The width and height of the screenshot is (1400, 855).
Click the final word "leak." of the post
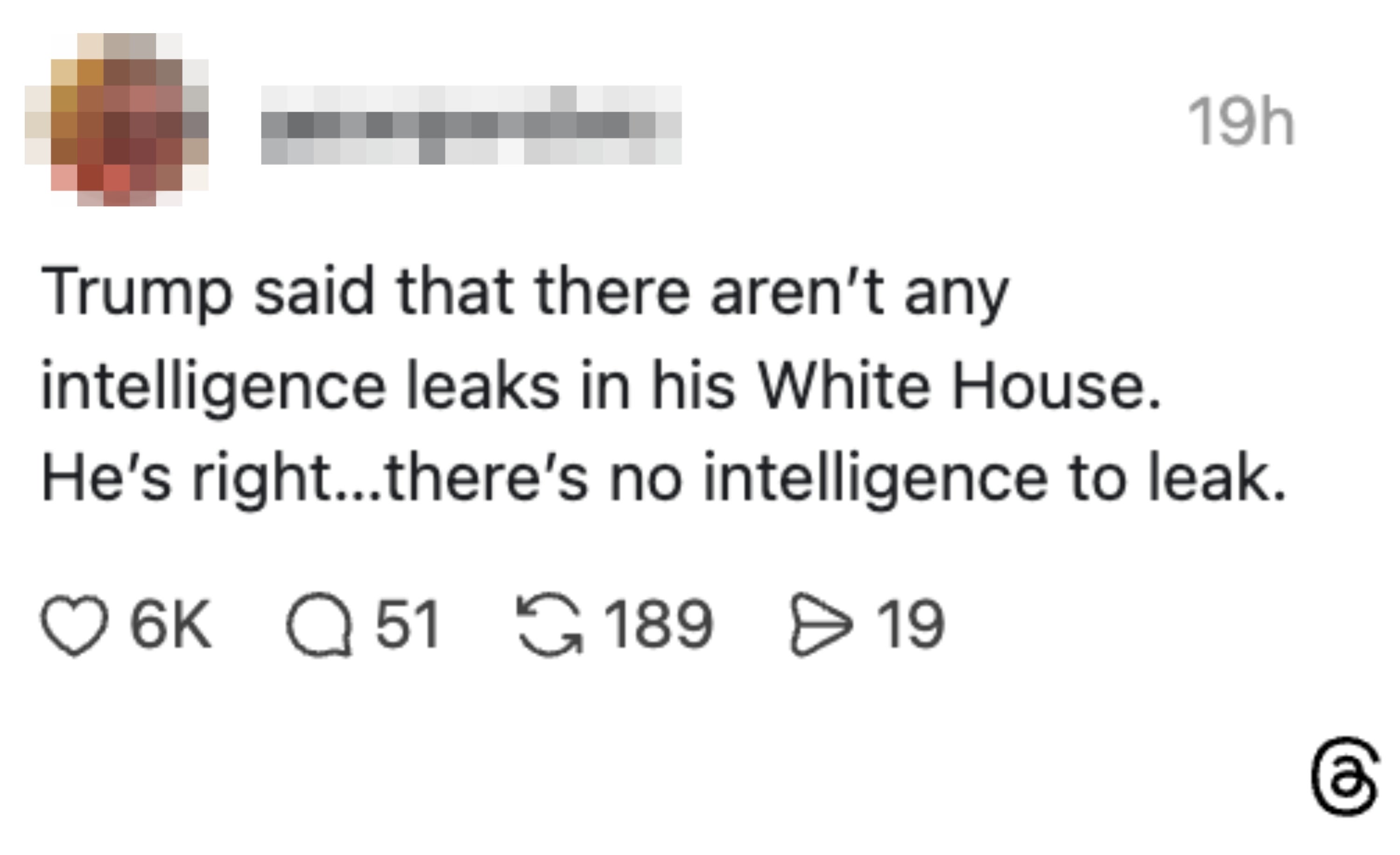[x=1217, y=478]
